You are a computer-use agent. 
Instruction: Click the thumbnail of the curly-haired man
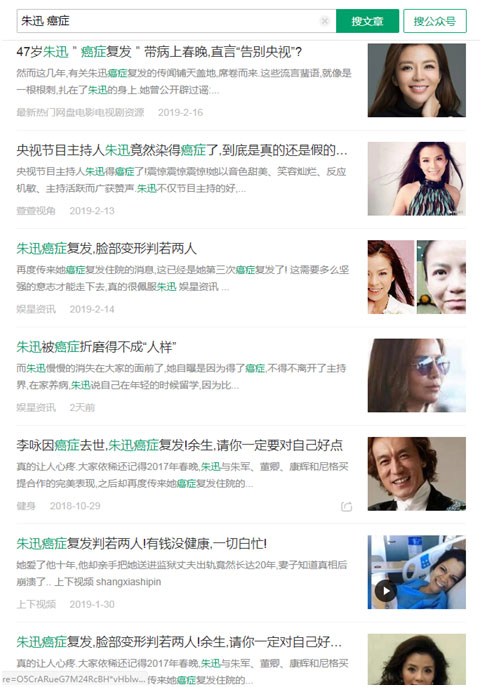[417, 474]
